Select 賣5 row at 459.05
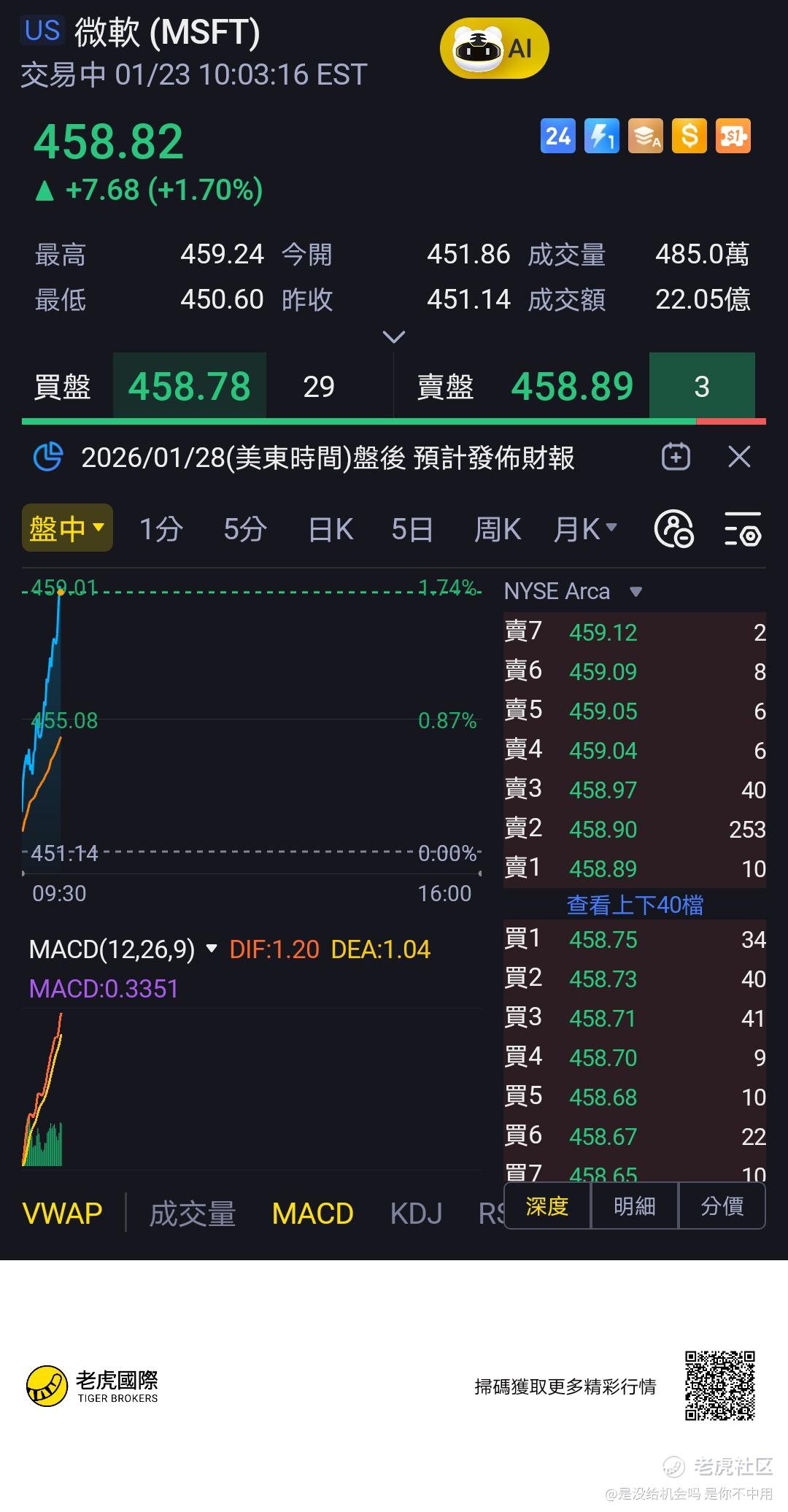The width and height of the screenshot is (788, 1512). tap(635, 711)
